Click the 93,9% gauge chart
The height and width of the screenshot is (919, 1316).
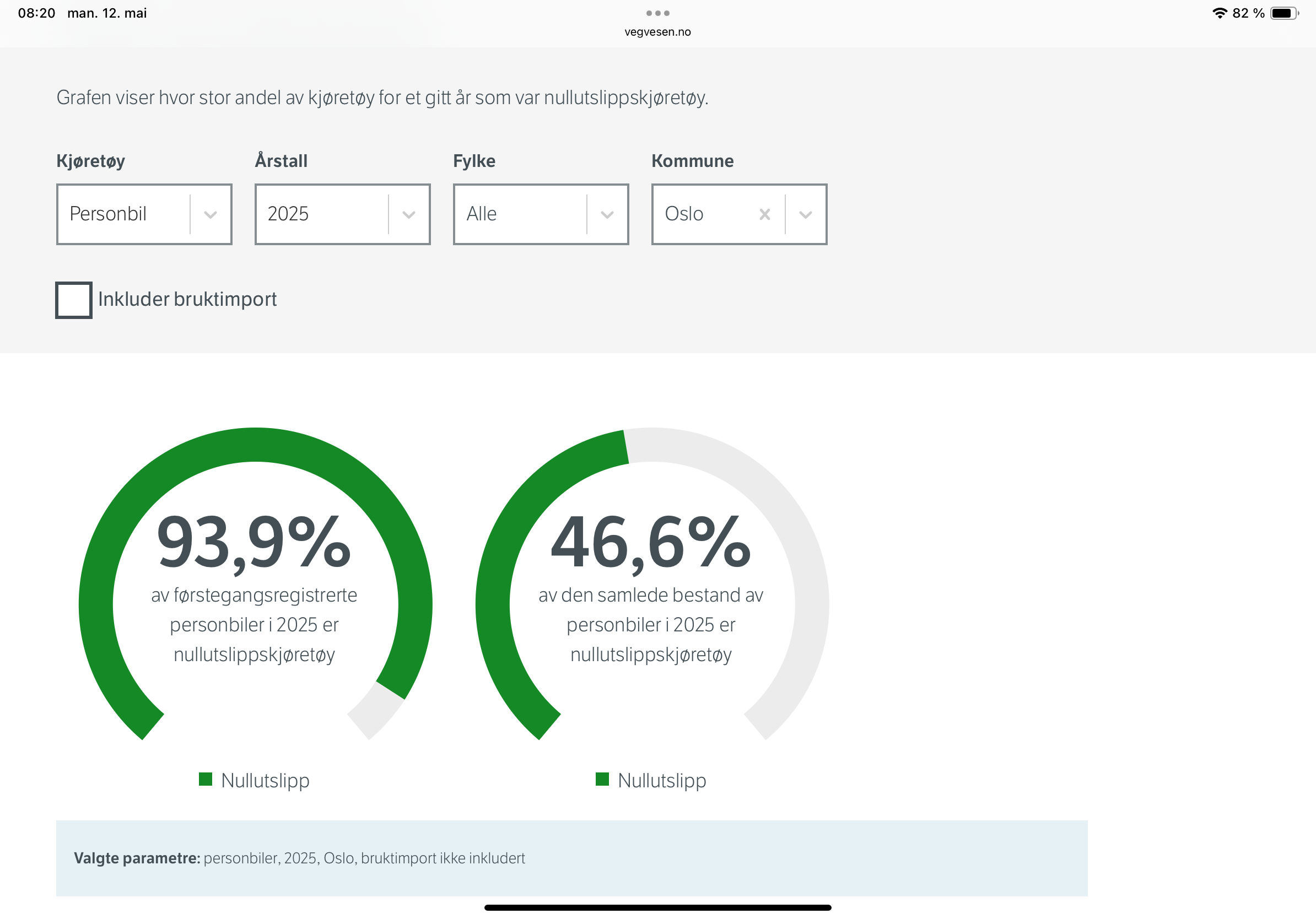coord(255,584)
